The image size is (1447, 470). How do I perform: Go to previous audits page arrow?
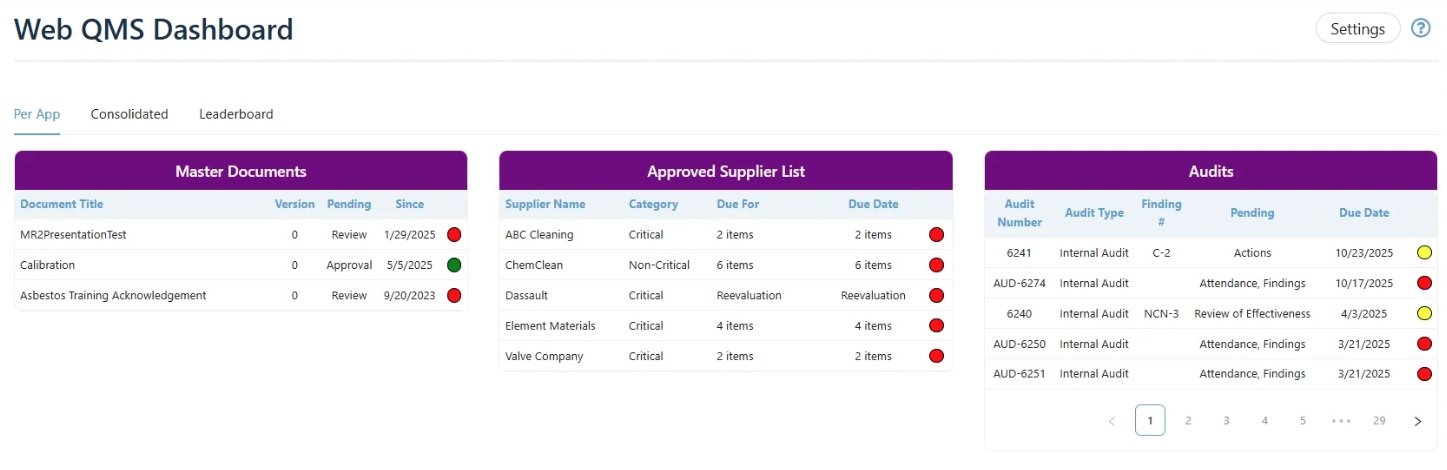[x=1112, y=421]
